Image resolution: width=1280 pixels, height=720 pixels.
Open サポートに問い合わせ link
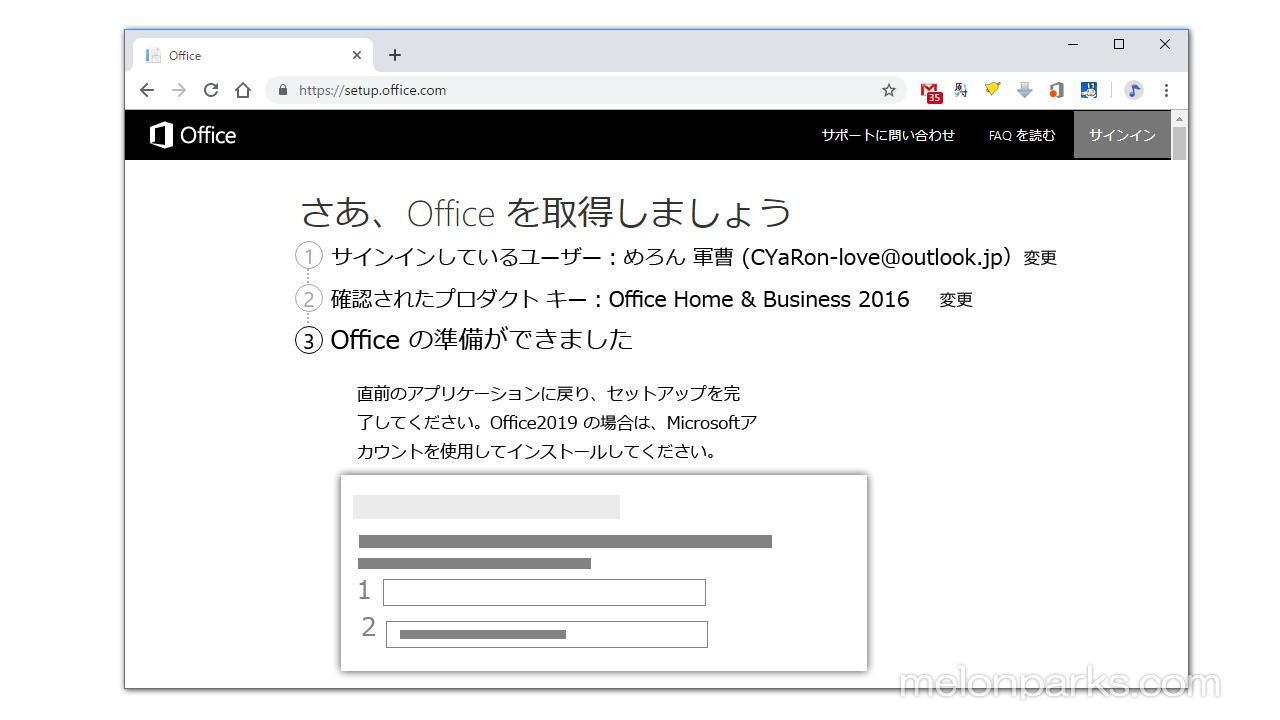click(x=888, y=135)
